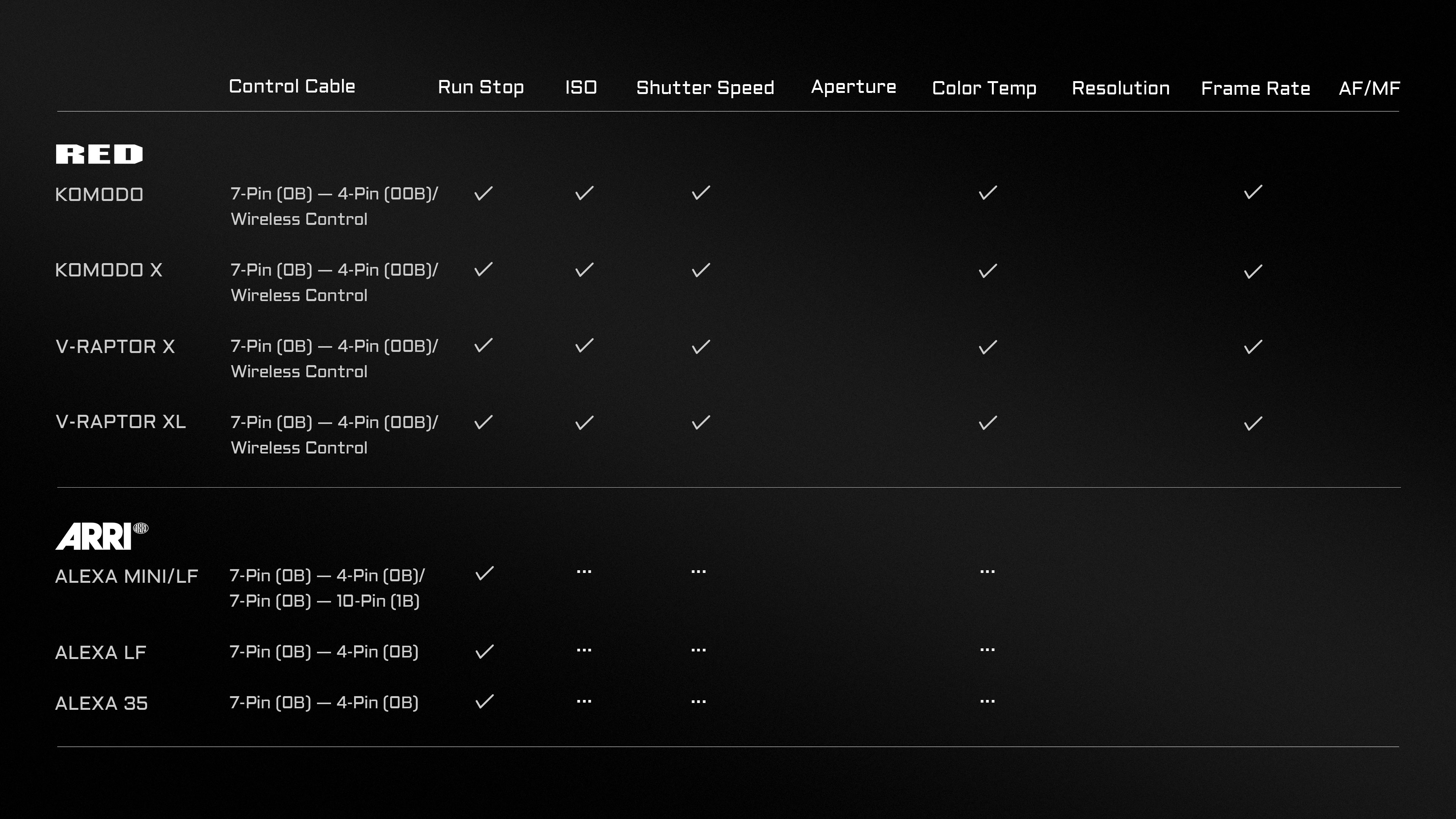This screenshot has height=819, width=1456.
Task: Click the Resolution column header
Action: (1120, 88)
